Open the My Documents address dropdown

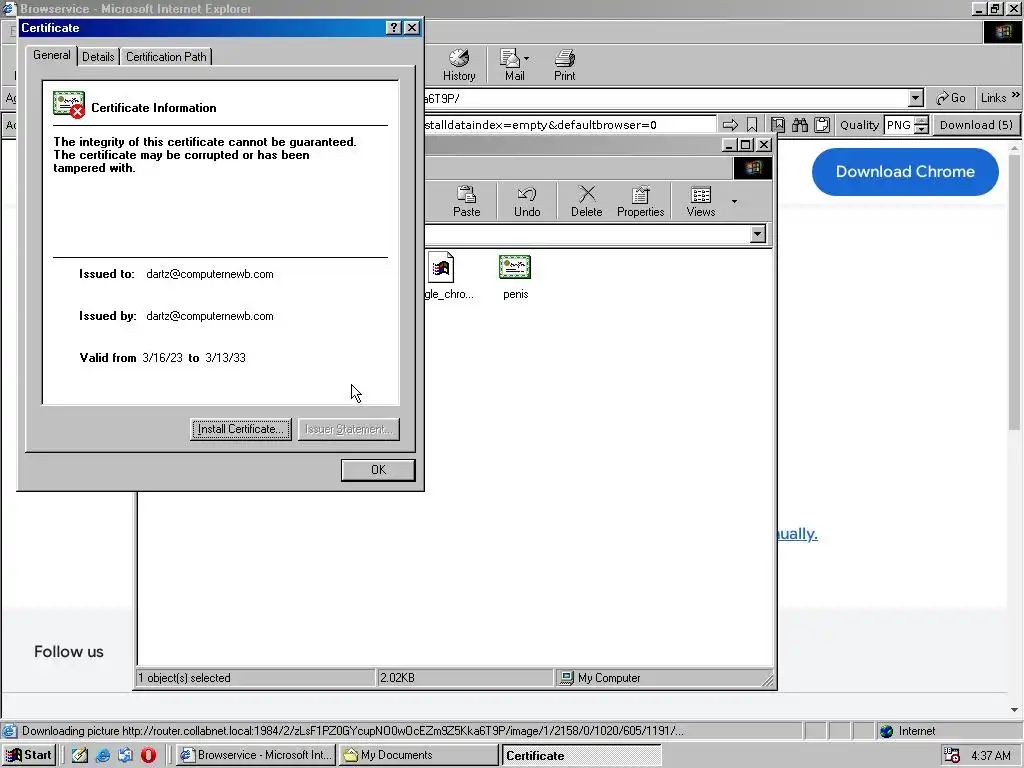pos(758,234)
